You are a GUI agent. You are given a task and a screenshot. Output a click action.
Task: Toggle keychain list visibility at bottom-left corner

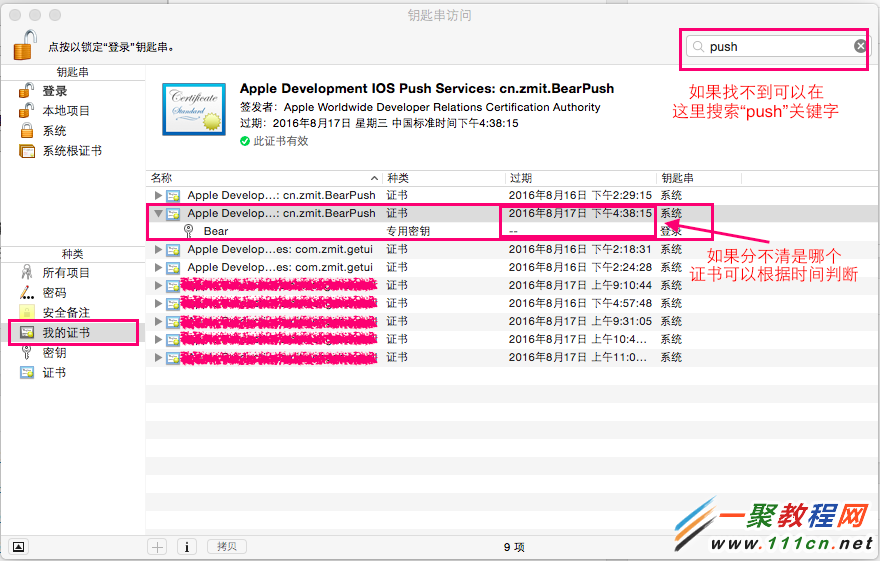[x=19, y=546]
